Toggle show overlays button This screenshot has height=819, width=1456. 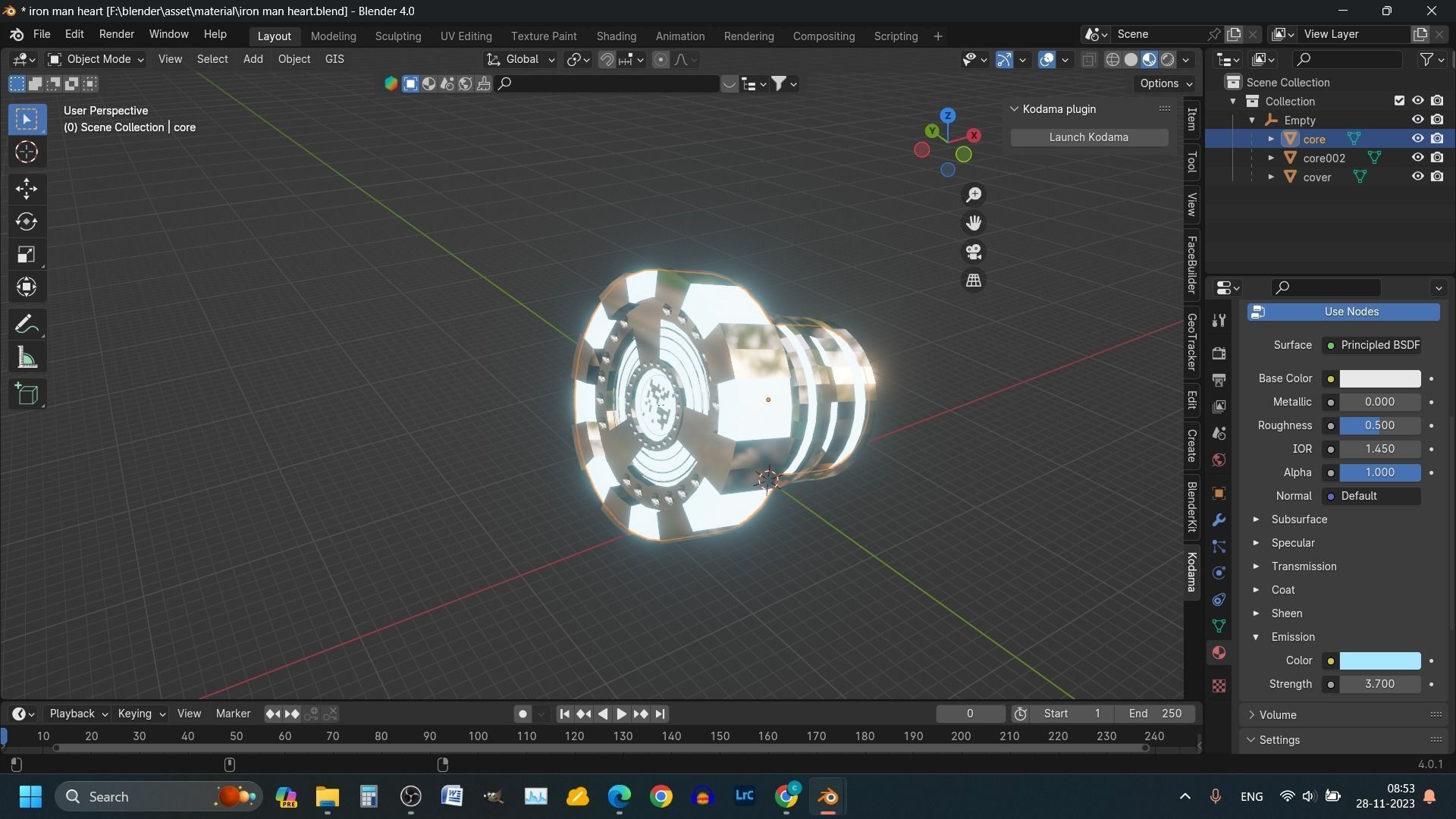pyautogui.click(x=1047, y=60)
